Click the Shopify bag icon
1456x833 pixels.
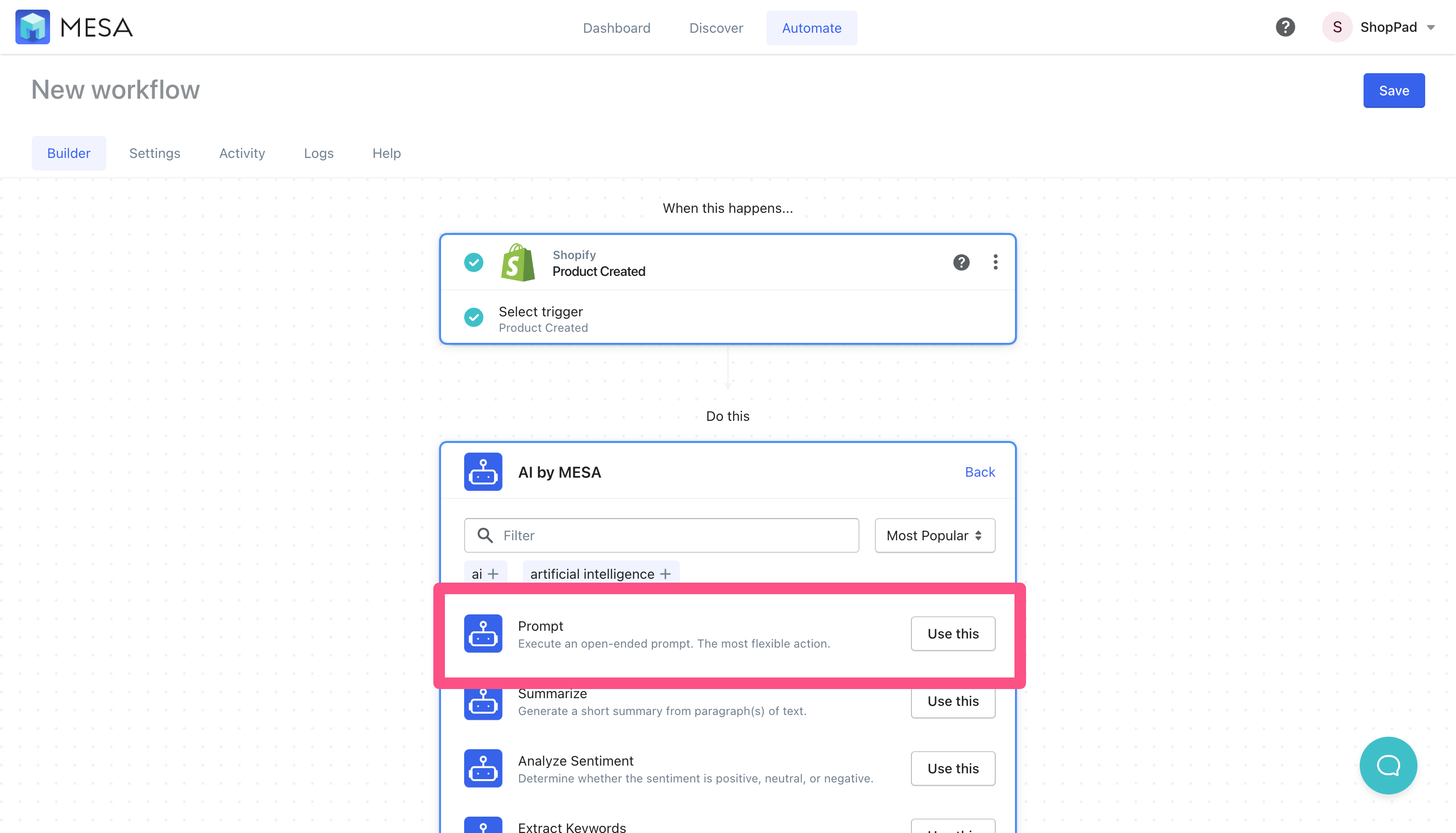click(x=517, y=262)
